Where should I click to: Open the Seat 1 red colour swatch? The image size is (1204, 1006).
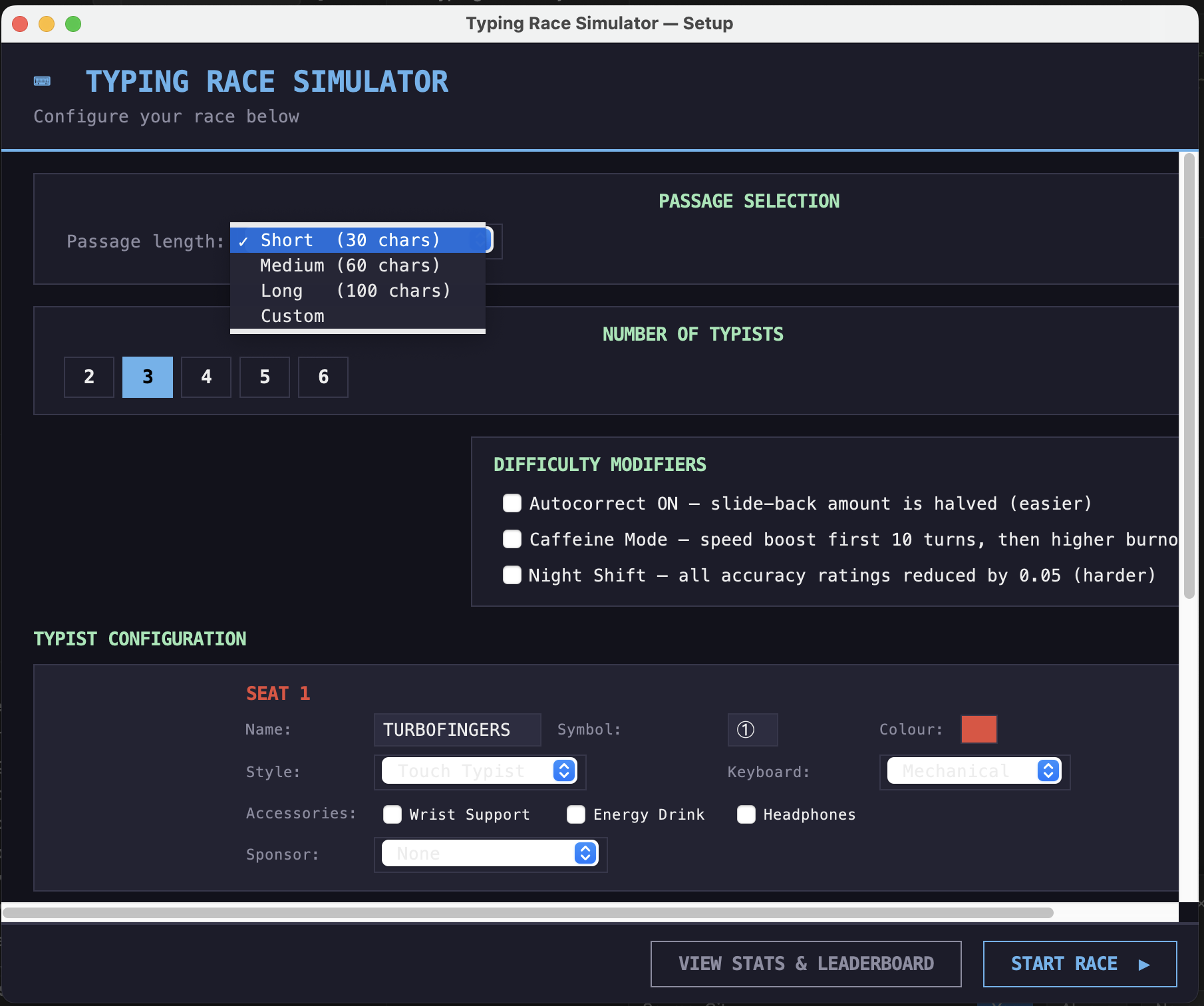point(979,729)
